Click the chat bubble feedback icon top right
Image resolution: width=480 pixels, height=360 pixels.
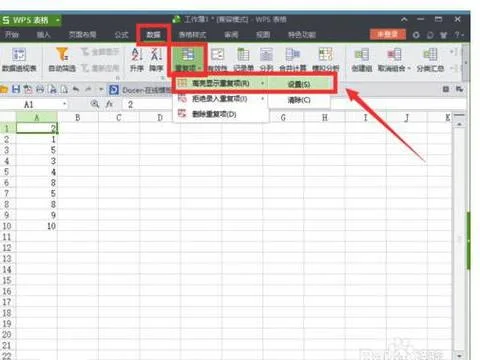point(430,35)
